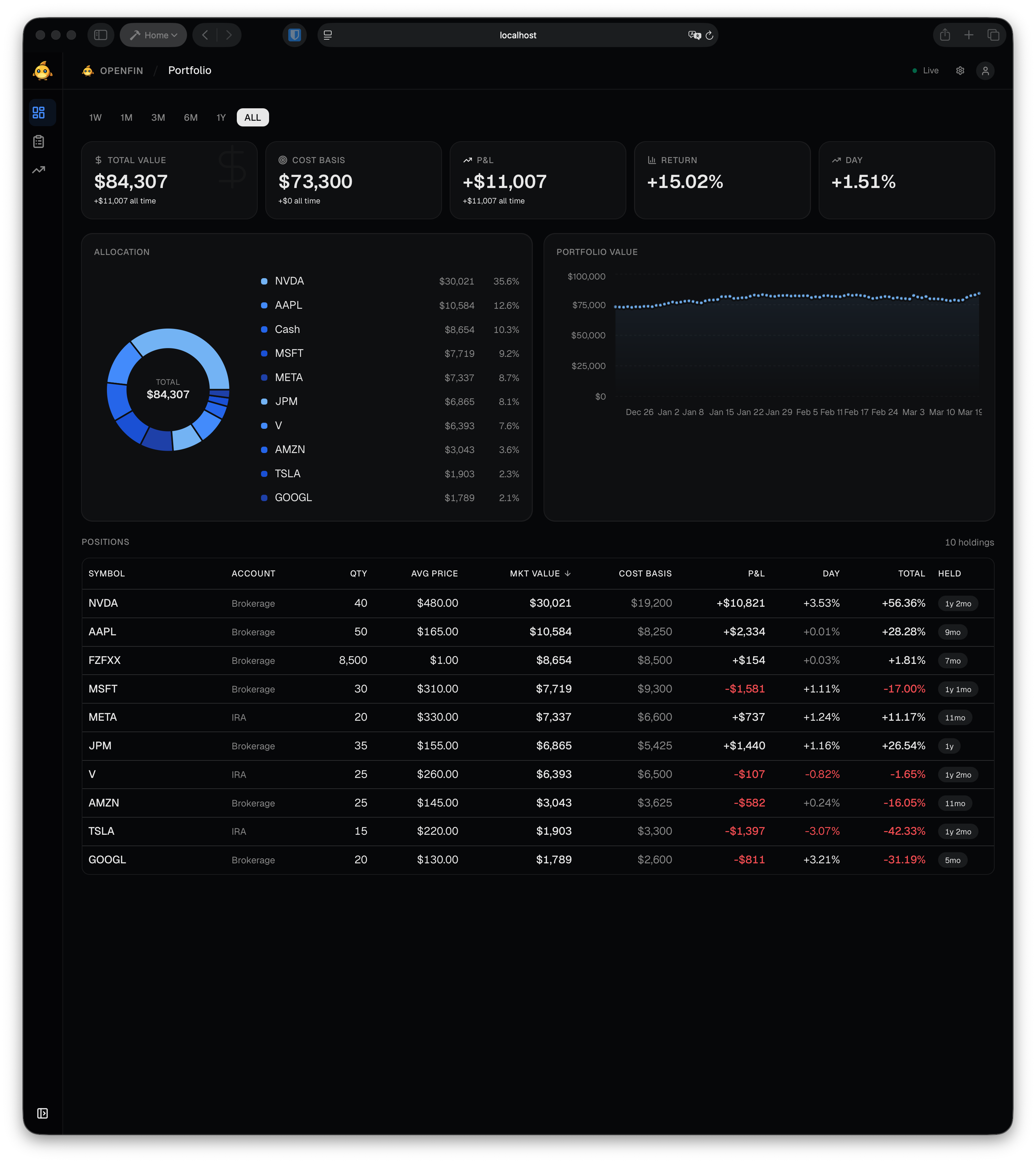This screenshot has width=1036, height=1163.
Task: Click the small duck icon beside OPENFIN
Action: coord(88,71)
